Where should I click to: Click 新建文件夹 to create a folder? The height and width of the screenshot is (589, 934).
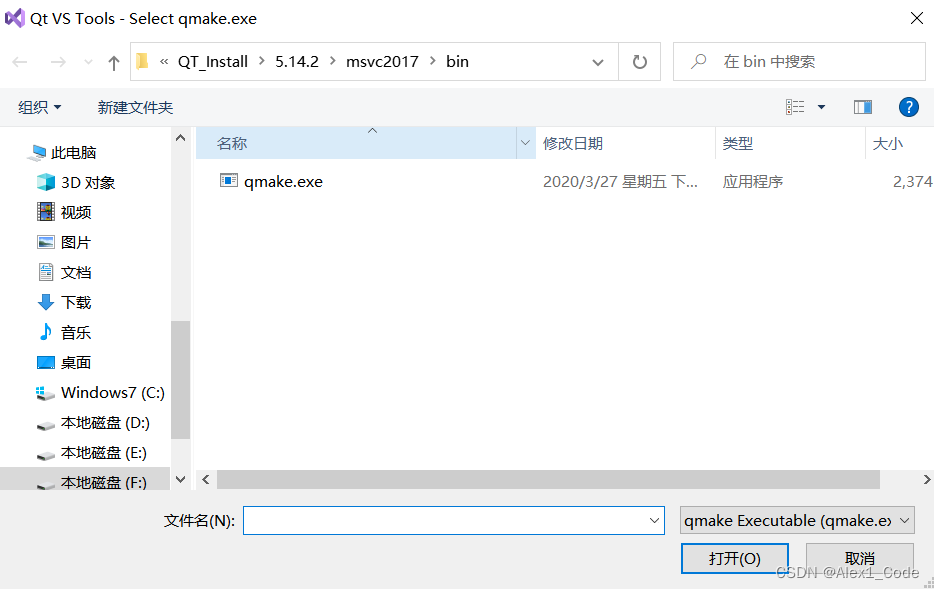pos(135,107)
